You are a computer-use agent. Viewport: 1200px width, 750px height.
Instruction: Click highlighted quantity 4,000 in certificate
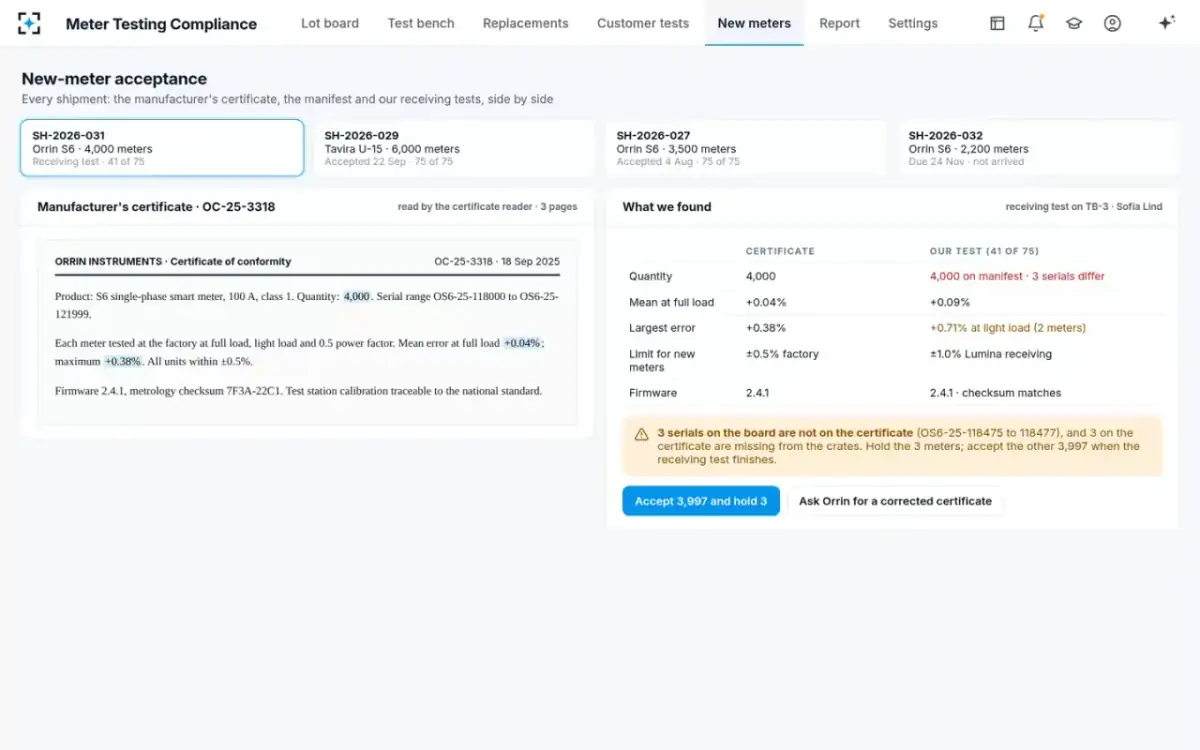(357, 296)
